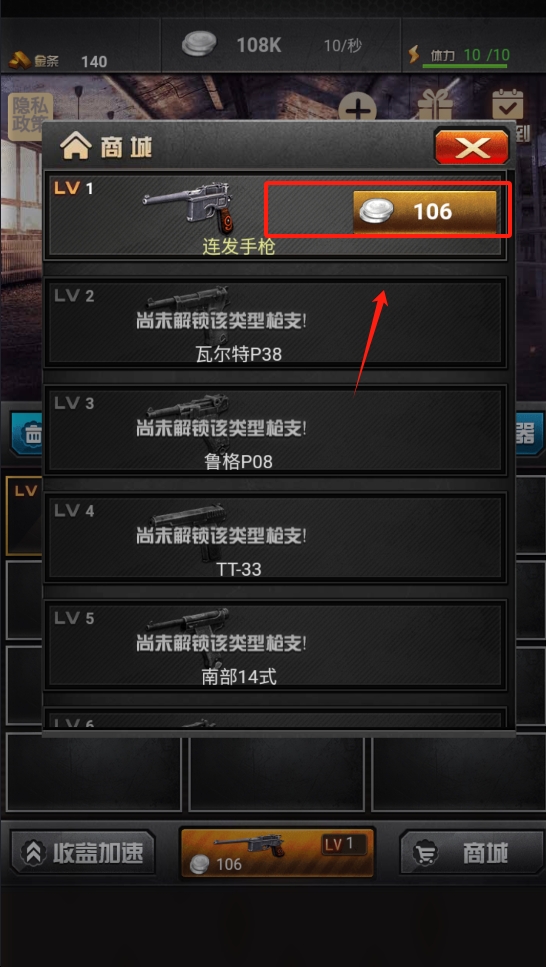Image resolution: width=546 pixels, height=967 pixels.
Task: Select the locked TT-33 entry
Action: (x=275, y=536)
